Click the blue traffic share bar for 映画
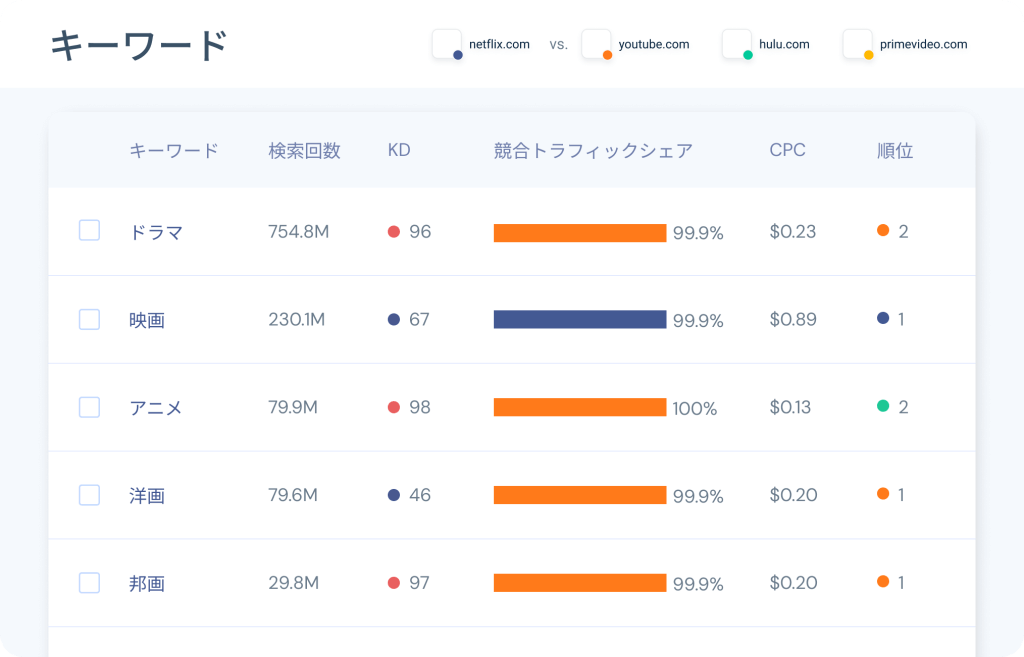Screen dimensions: 1024x657 580,319
